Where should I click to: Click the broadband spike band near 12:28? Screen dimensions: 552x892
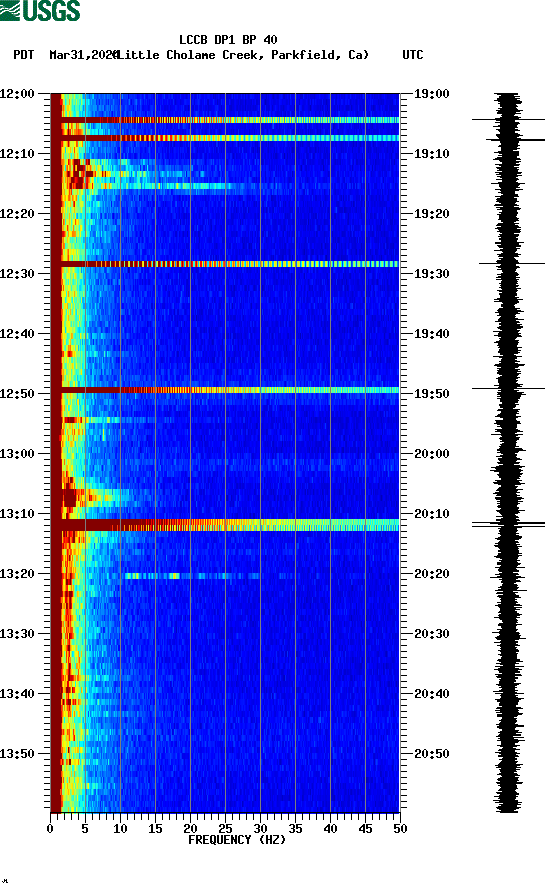225,264
